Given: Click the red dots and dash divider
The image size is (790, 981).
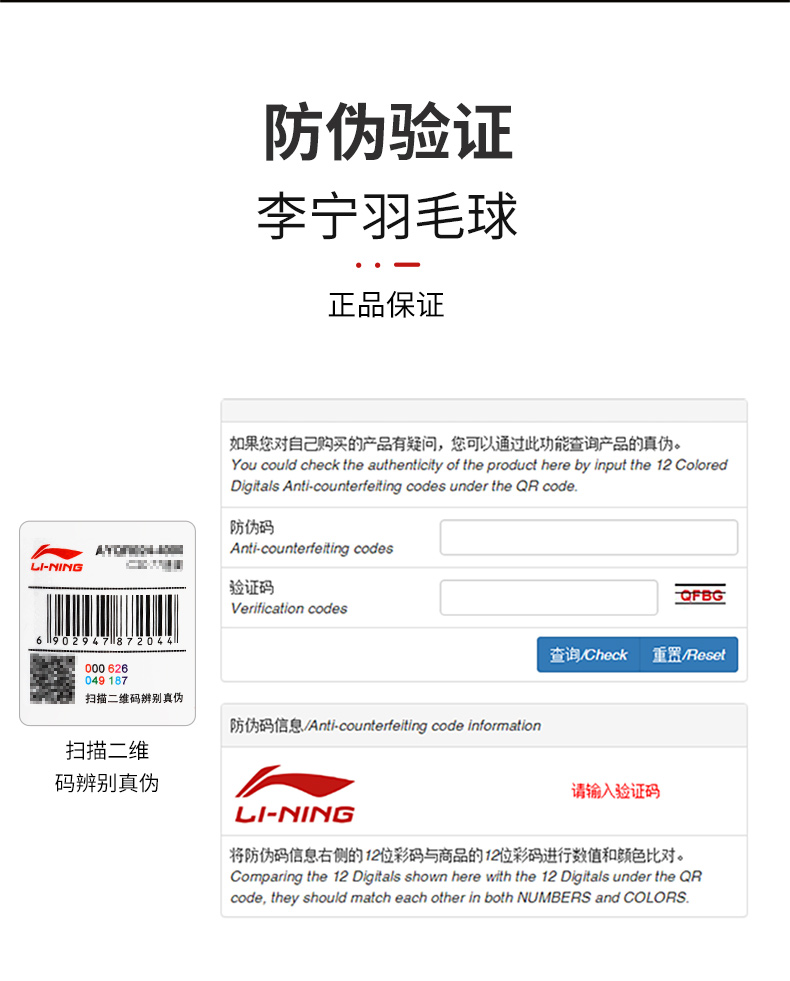Looking at the screenshot, I should tap(388, 265).
